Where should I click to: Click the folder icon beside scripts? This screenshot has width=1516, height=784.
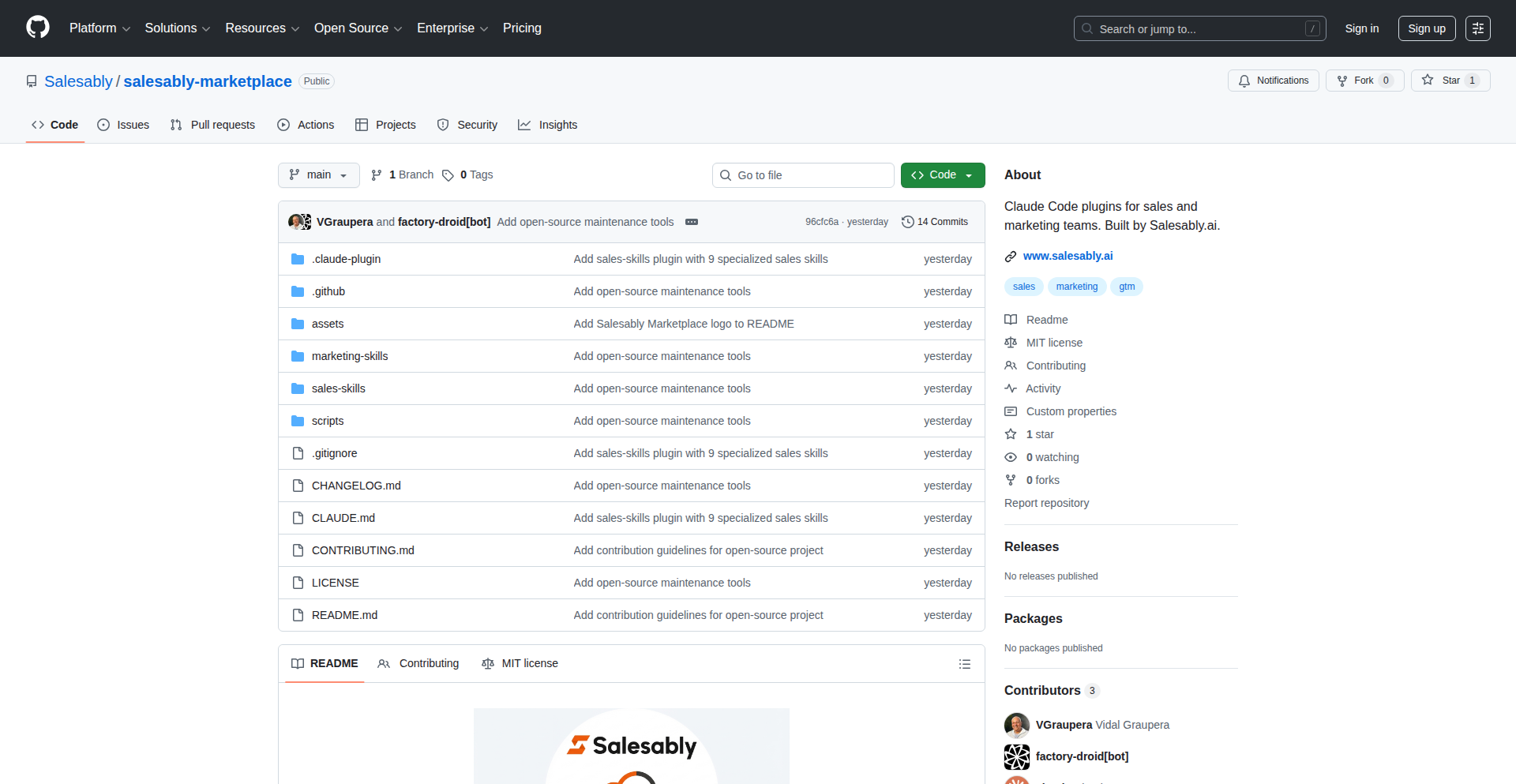tap(298, 421)
